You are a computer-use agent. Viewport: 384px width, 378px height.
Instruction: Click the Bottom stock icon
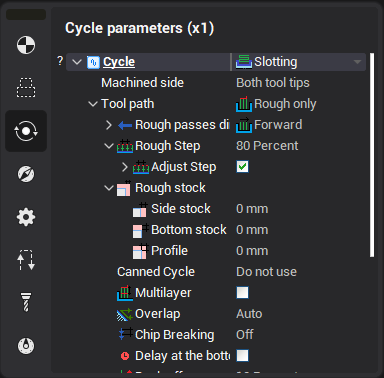point(141,230)
